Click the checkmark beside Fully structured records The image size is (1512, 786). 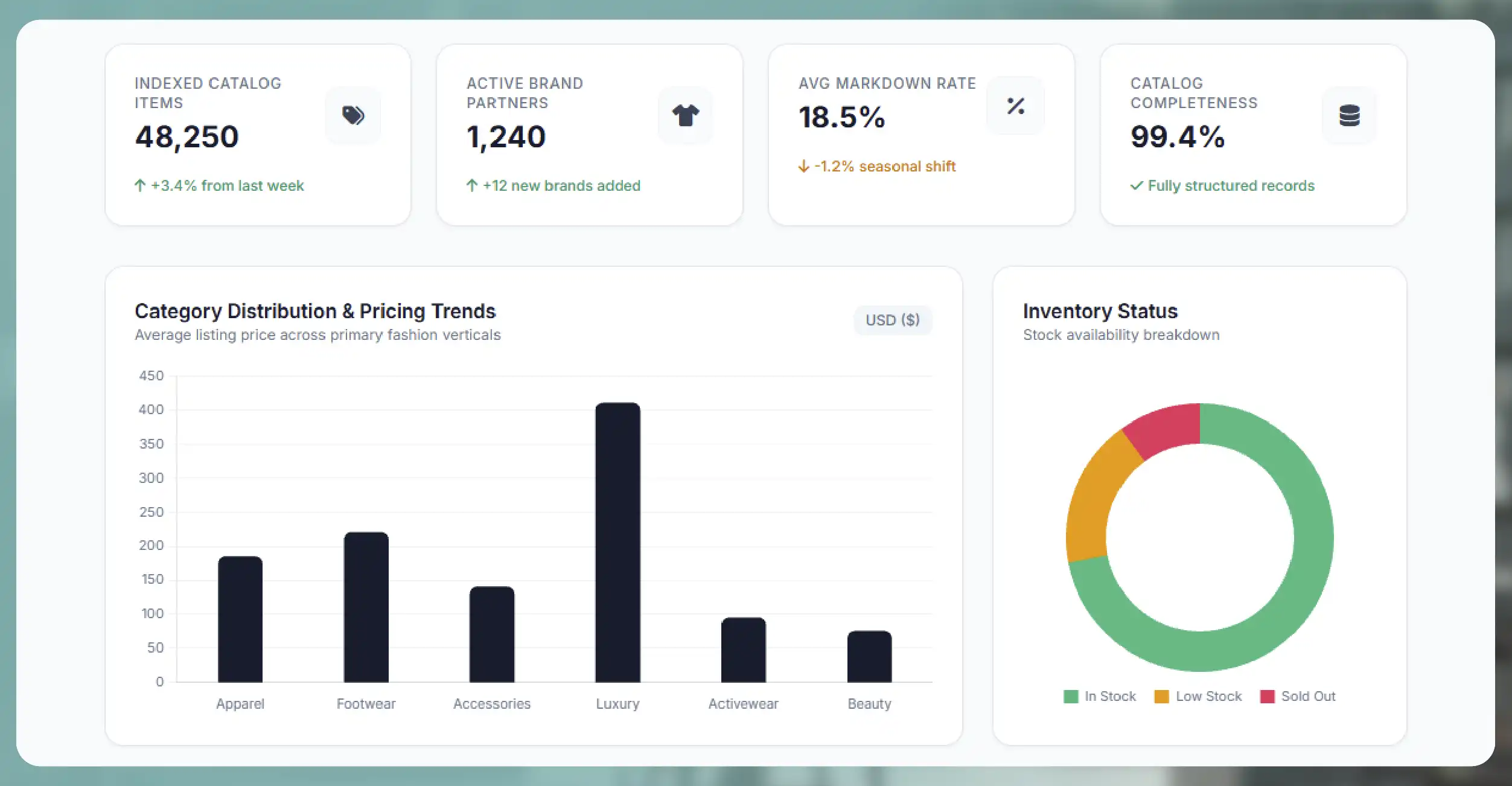point(1137,185)
